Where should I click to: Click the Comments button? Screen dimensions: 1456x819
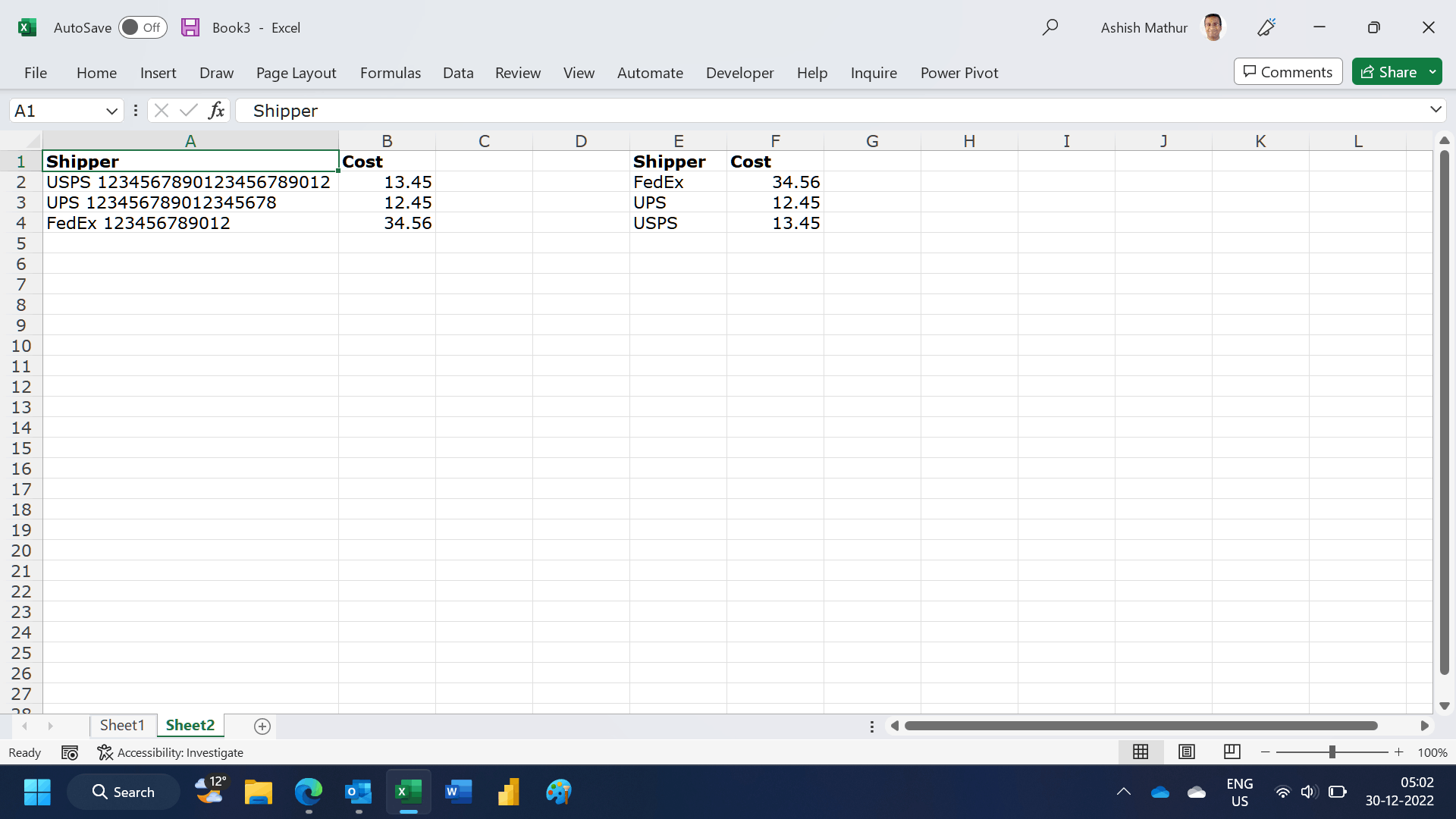1288,72
